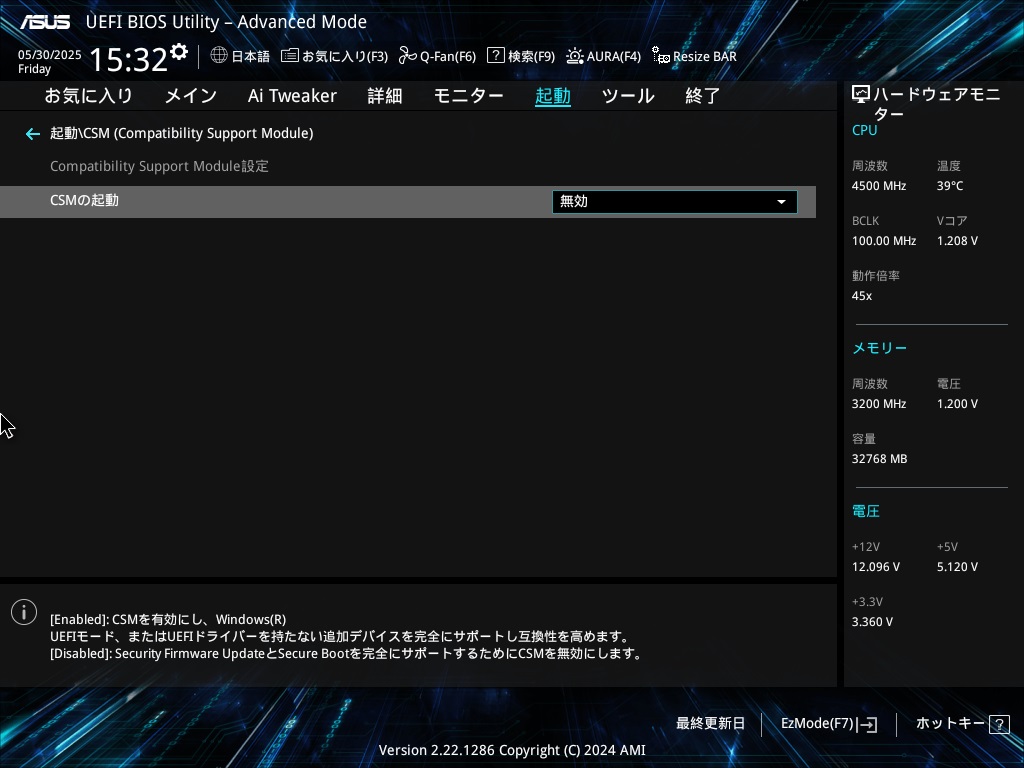Click the メモリー section heading
This screenshot has width=1024, height=768.
coord(880,348)
